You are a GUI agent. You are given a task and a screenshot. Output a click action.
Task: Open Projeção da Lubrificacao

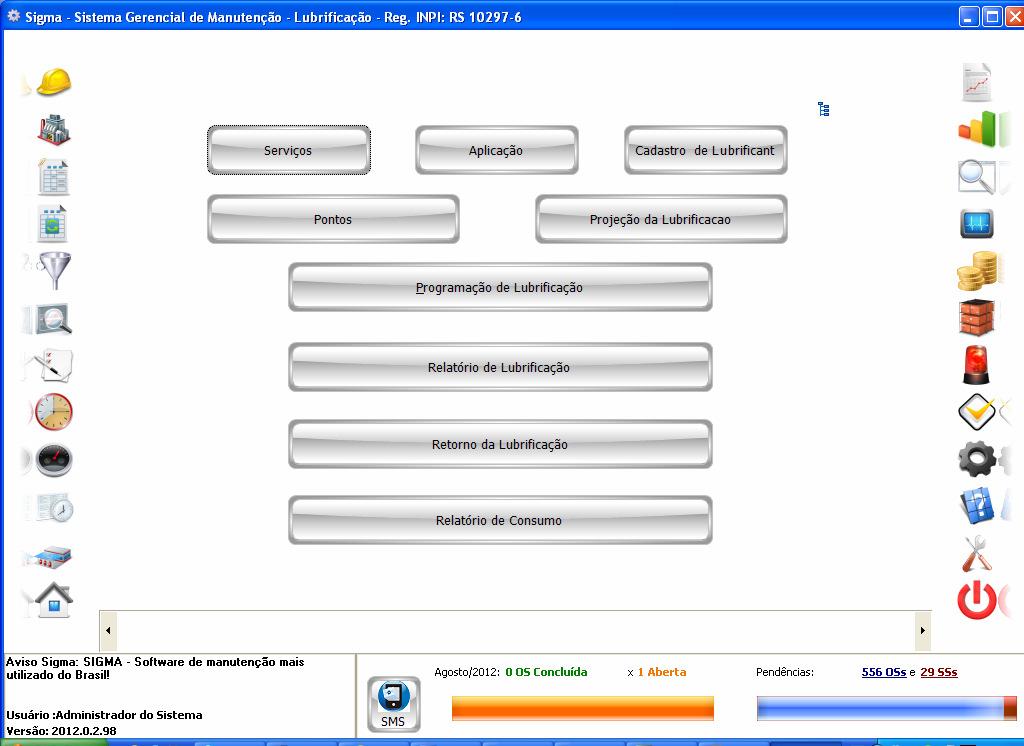pos(661,219)
